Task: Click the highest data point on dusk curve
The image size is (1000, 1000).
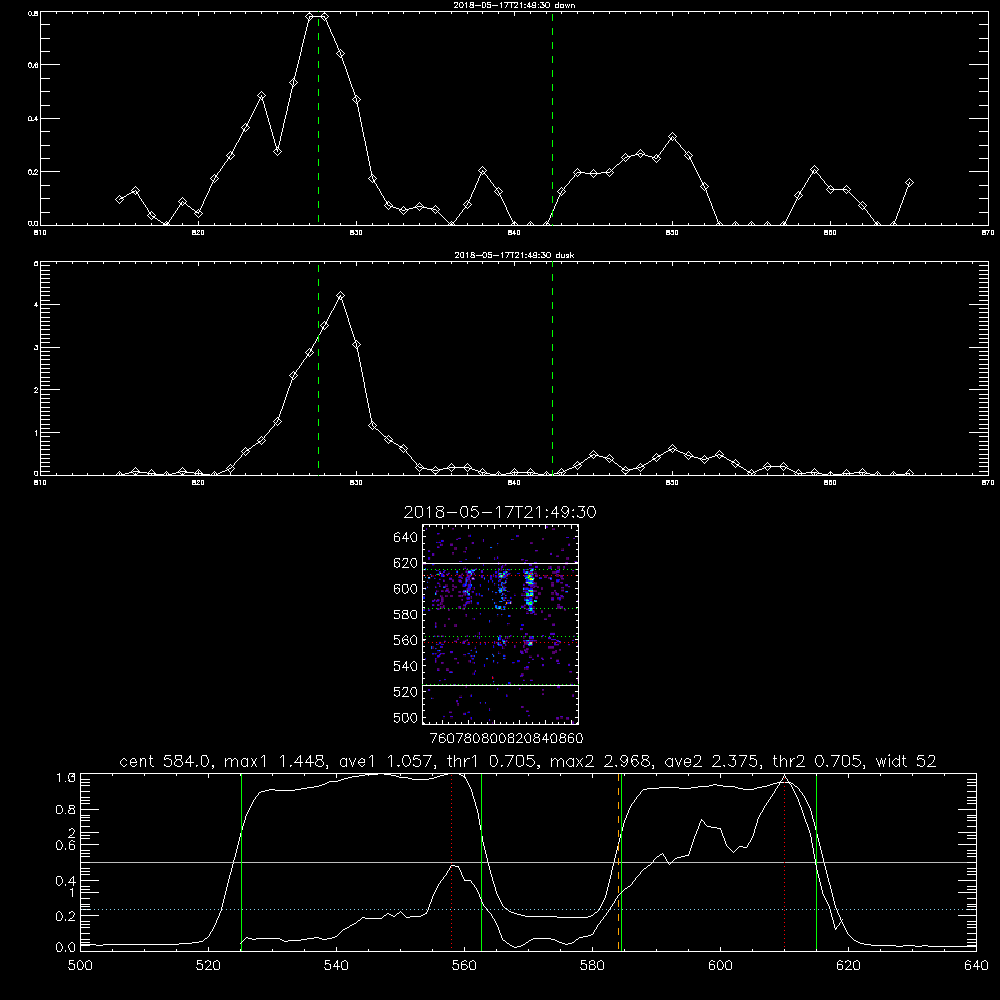Action: pos(341,296)
